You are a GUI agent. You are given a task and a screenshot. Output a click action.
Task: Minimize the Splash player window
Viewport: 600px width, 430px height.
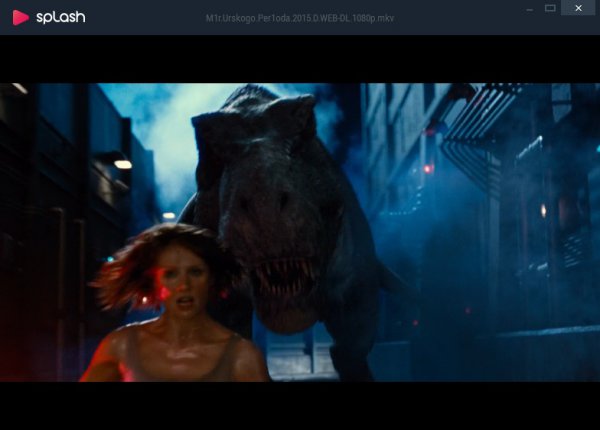pos(530,8)
